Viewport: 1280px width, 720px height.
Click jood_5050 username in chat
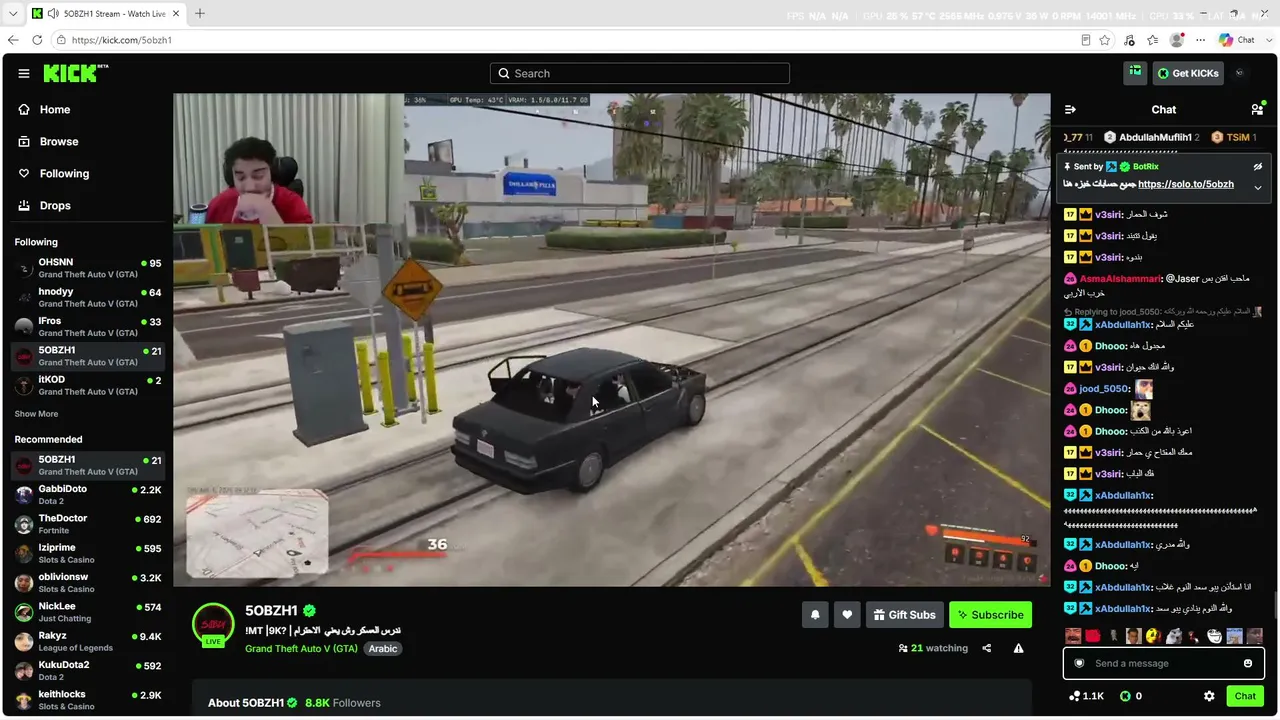pyautogui.click(x=1104, y=389)
